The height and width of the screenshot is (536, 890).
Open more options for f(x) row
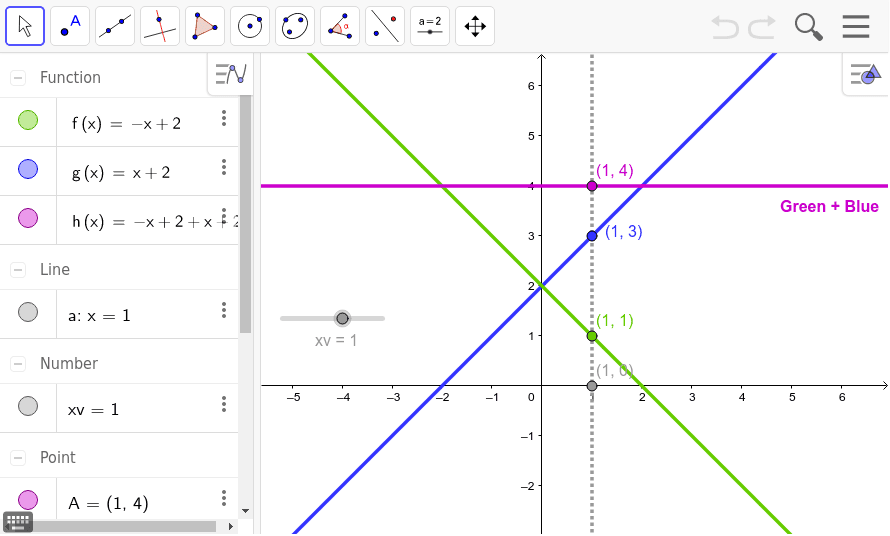[224, 118]
